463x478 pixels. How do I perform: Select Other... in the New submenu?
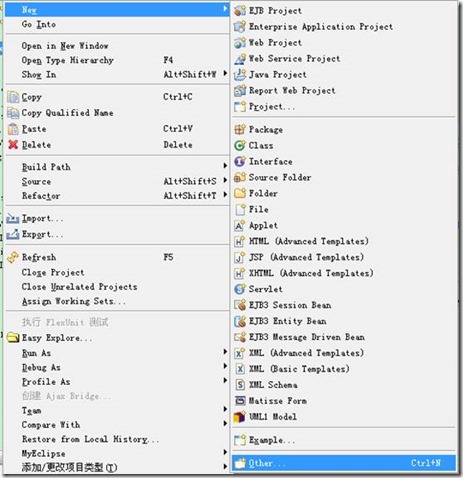(344, 463)
